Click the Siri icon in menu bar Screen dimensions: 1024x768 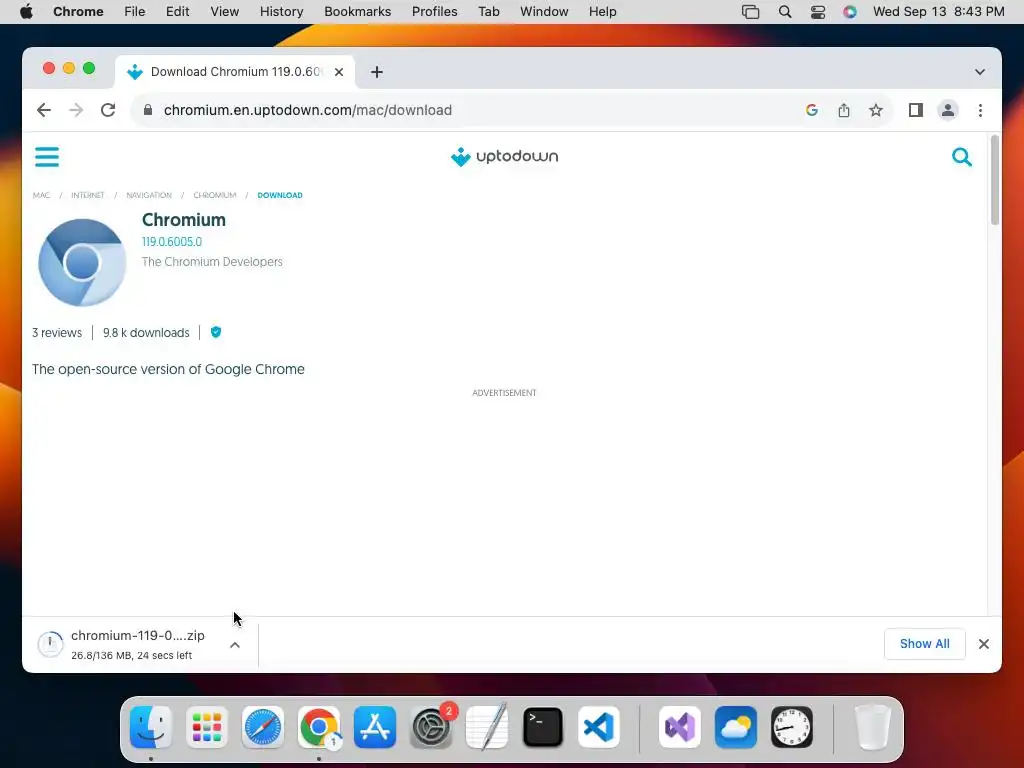click(x=850, y=12)
